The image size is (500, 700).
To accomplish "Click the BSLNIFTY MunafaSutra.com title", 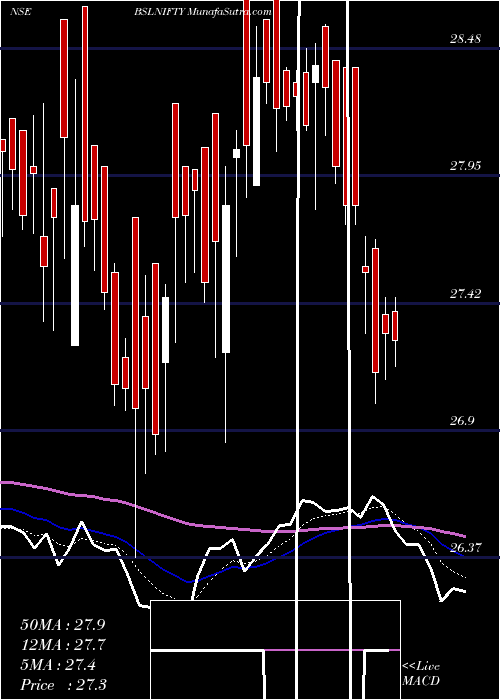I will [x=203, y=12].
